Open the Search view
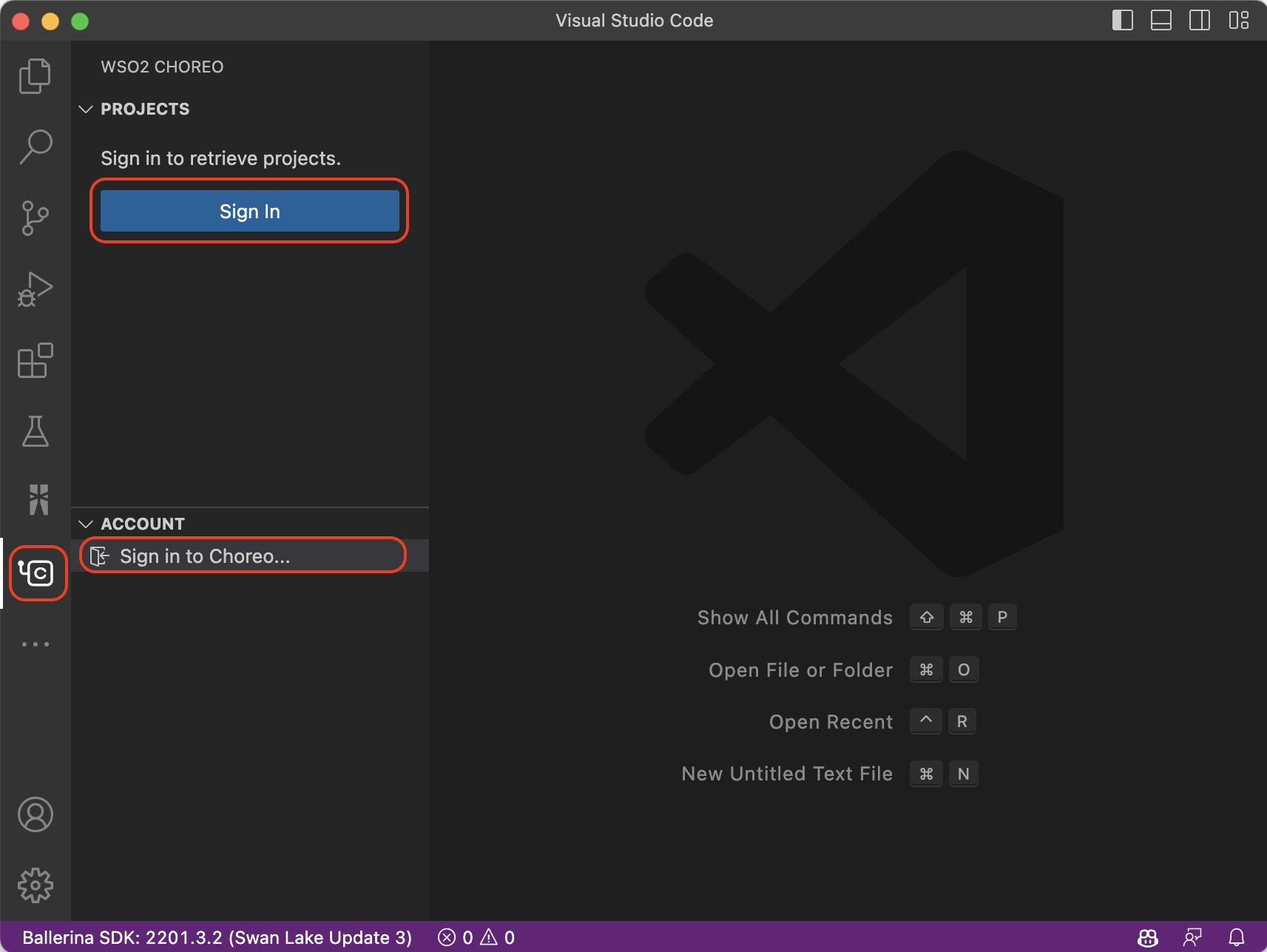 tap(35, 146)
